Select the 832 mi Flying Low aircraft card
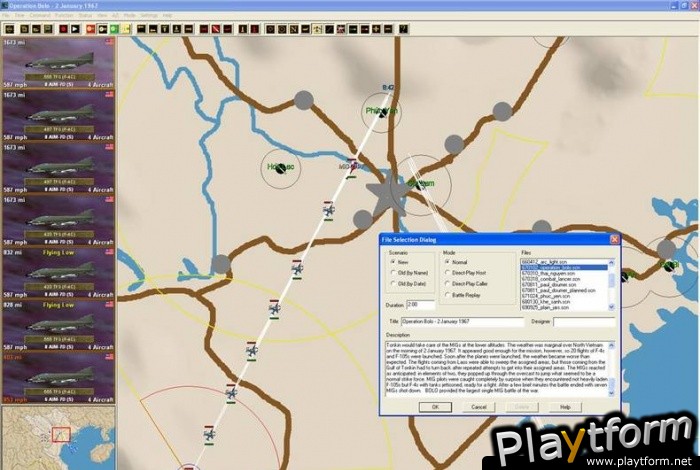The height and width of the screenshot is (470, 700). [x=58, y=274]
